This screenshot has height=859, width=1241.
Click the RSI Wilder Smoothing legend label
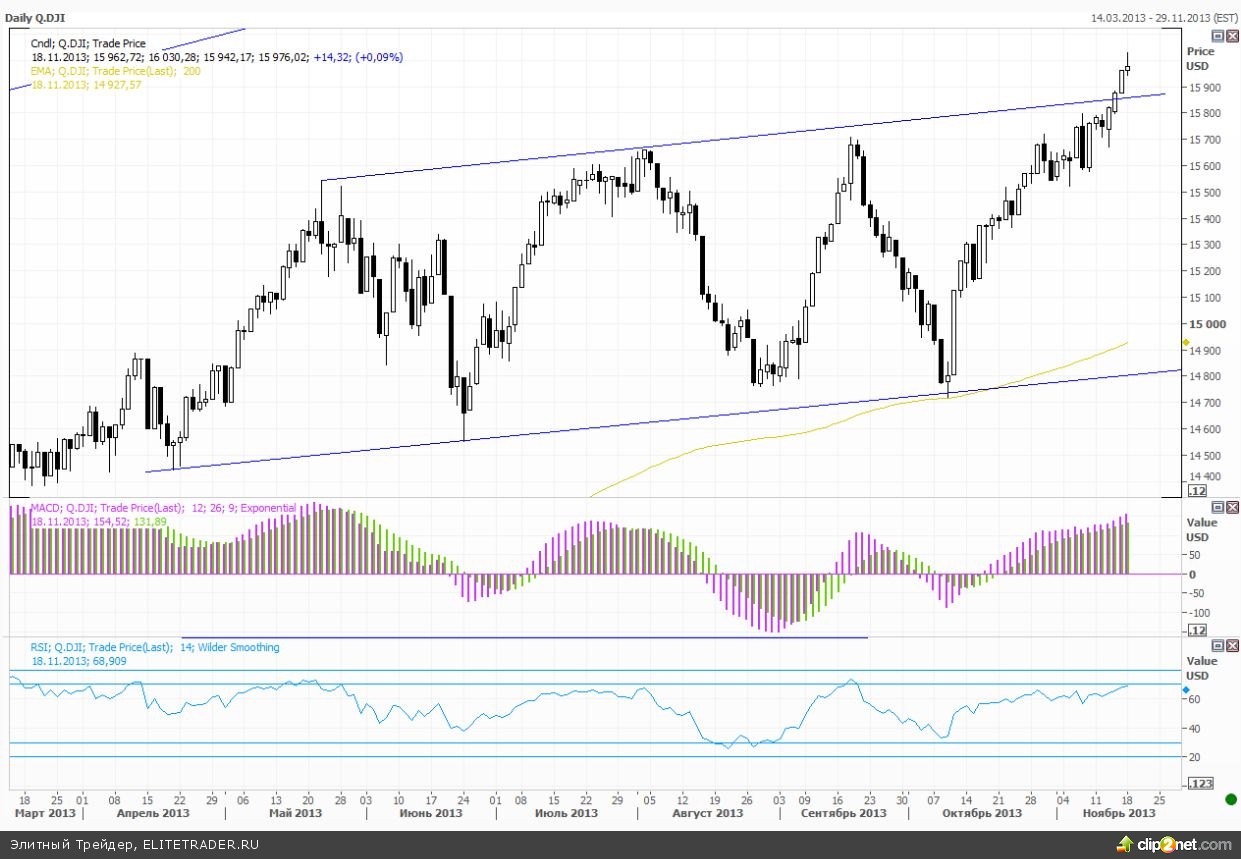[x=155, y=647]
